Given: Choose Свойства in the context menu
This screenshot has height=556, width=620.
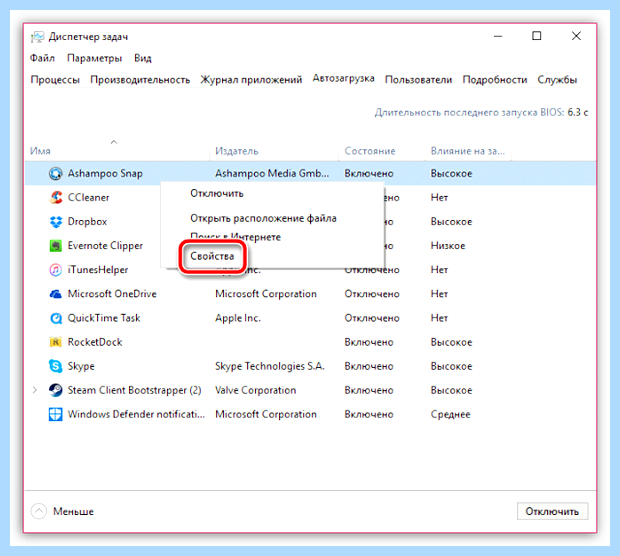Looking at the screenshot, I should 212,256.
